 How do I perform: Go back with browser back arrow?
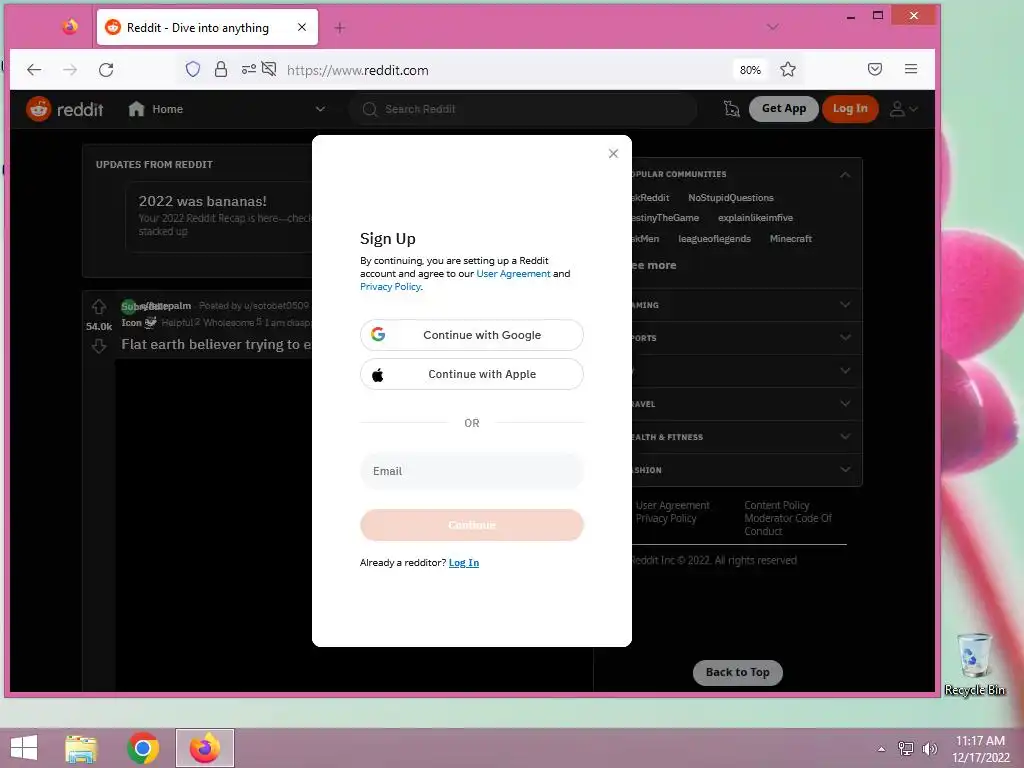[x=34, y=70]
